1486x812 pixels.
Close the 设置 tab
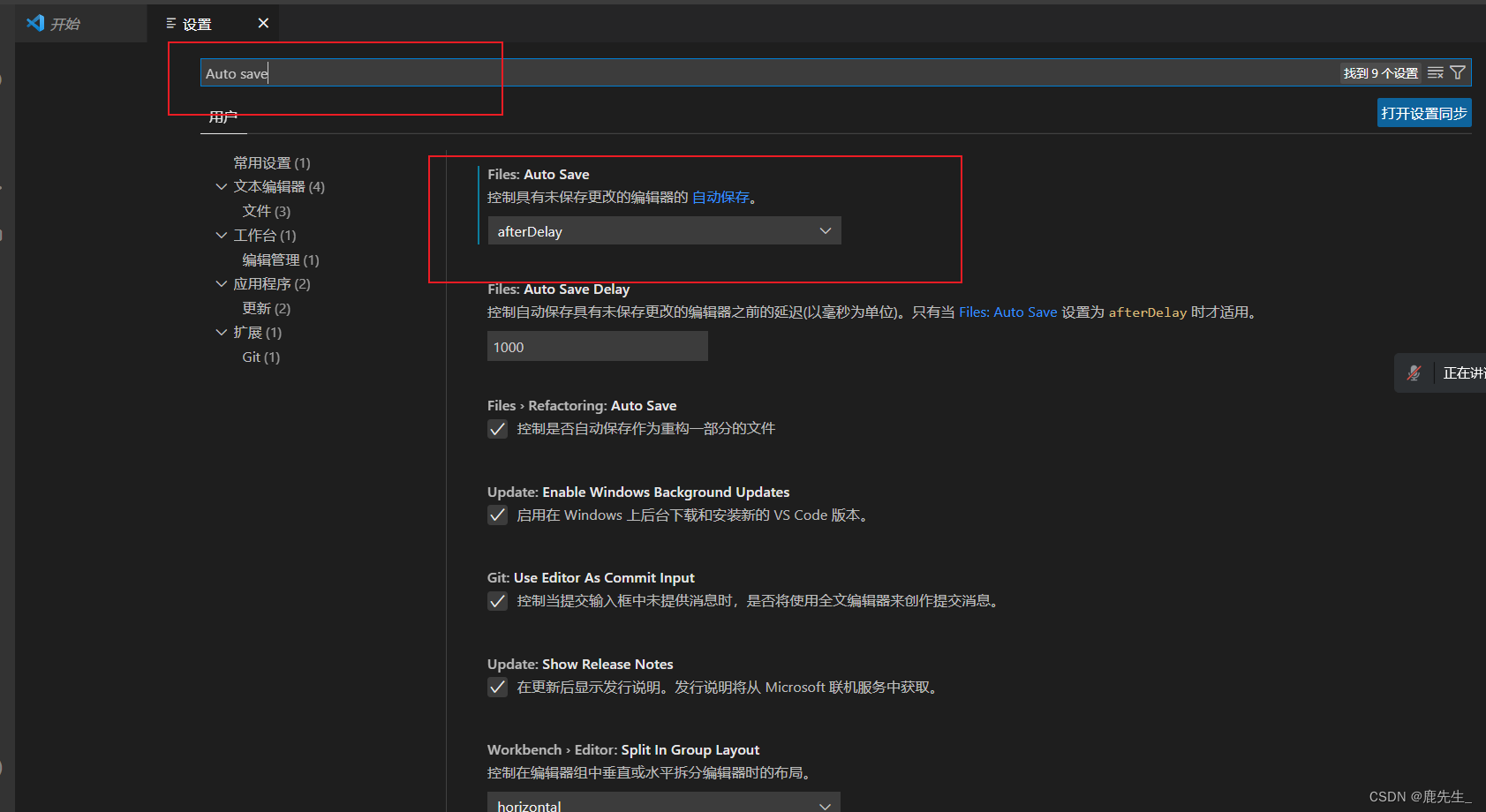[x=263, y=23]
